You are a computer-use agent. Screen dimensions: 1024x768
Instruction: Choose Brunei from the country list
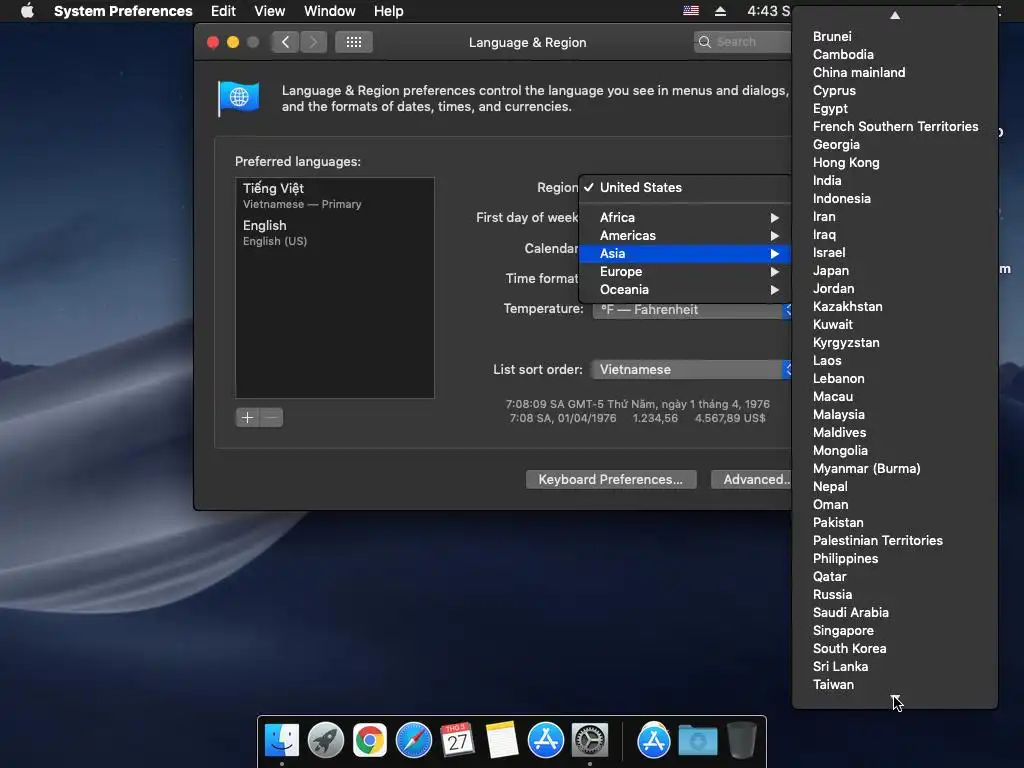click(895, 37)
